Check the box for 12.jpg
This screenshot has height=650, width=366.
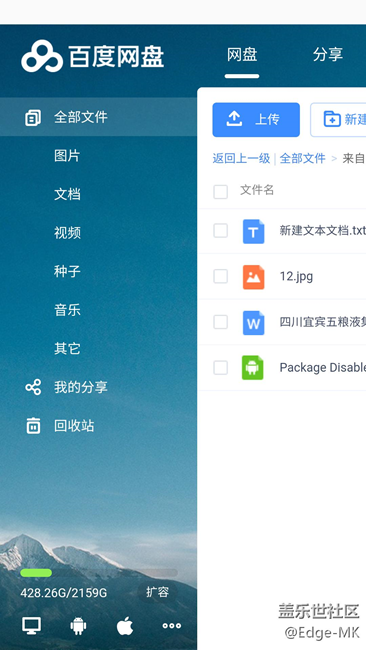(221, 276)
